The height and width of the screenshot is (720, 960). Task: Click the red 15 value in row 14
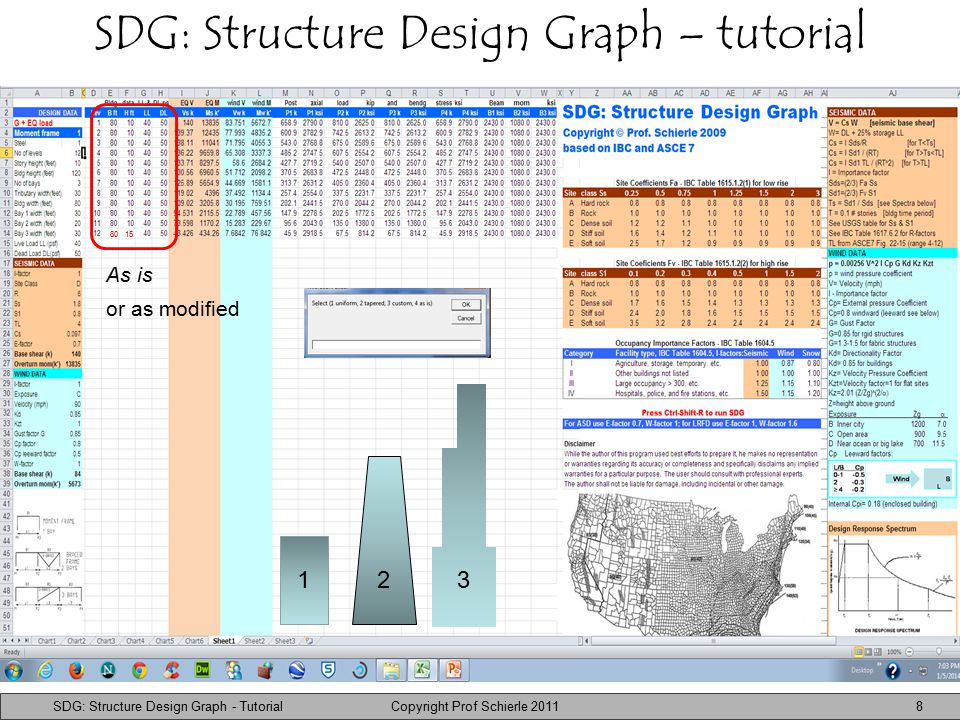[129, 234]
